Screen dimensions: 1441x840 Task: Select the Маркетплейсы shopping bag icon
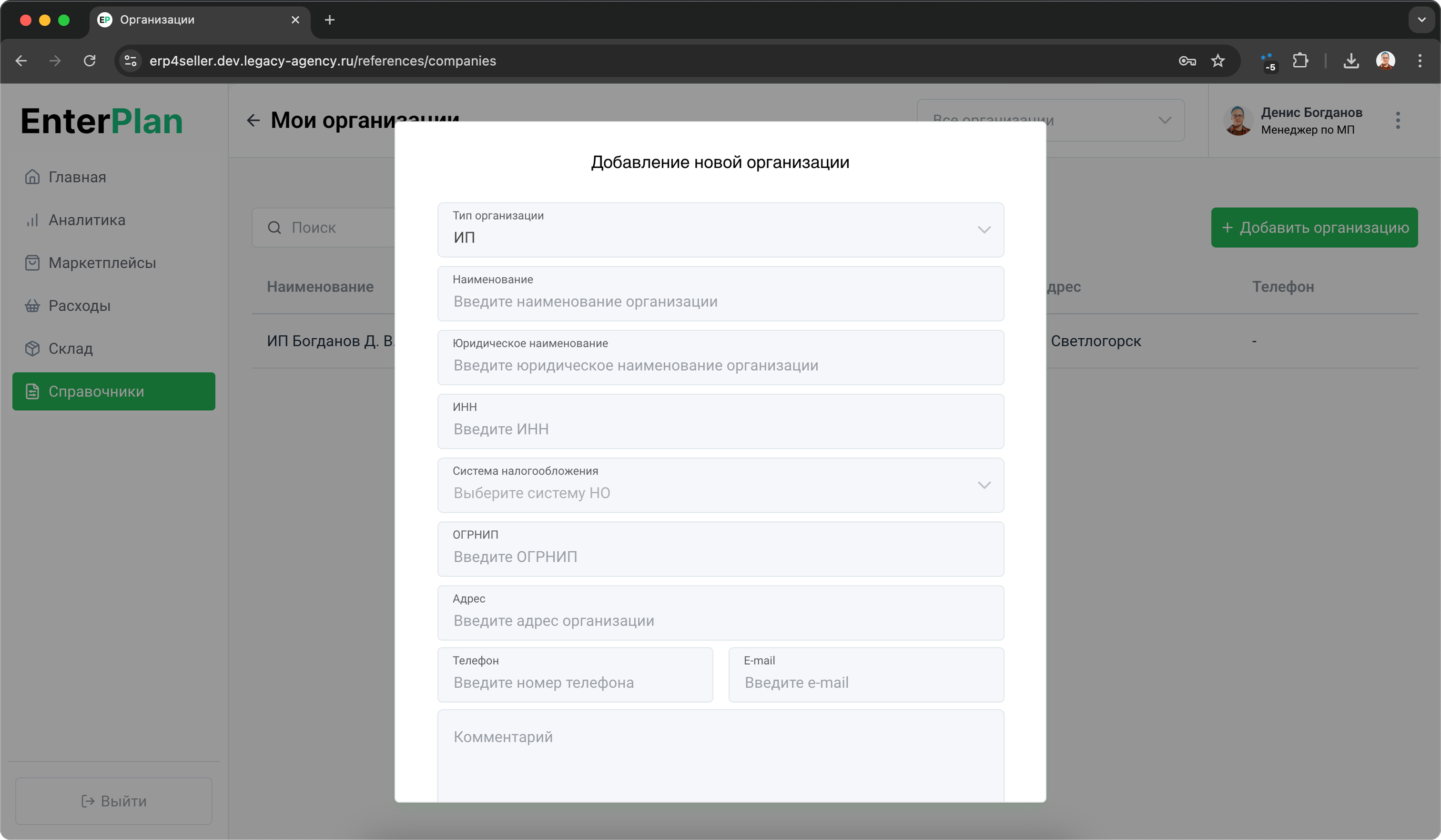pyautogui.click(x=32, y=263)
